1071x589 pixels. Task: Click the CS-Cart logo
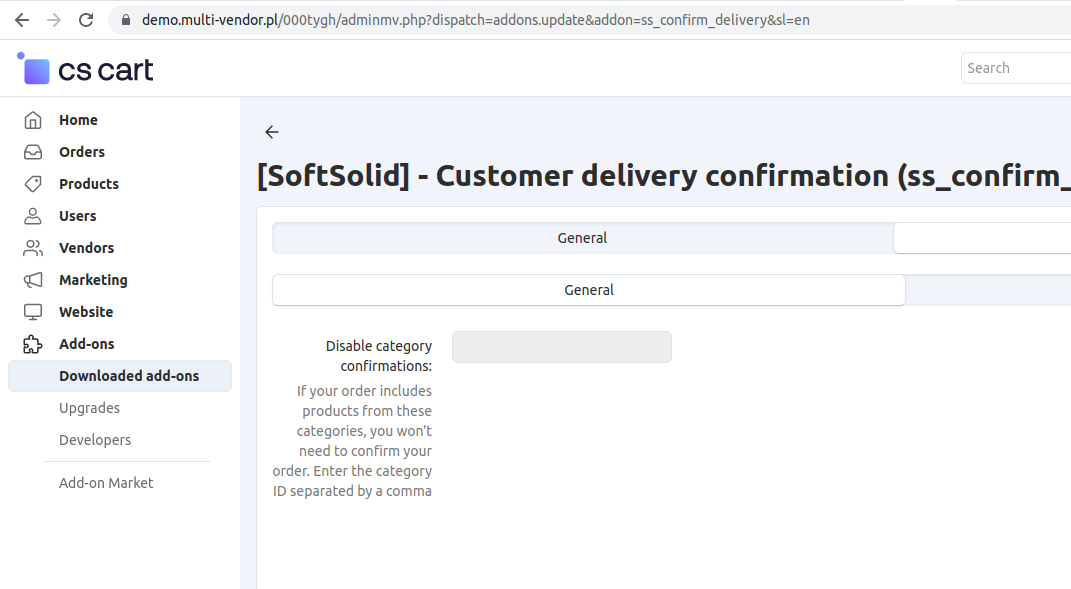point(86,69)
